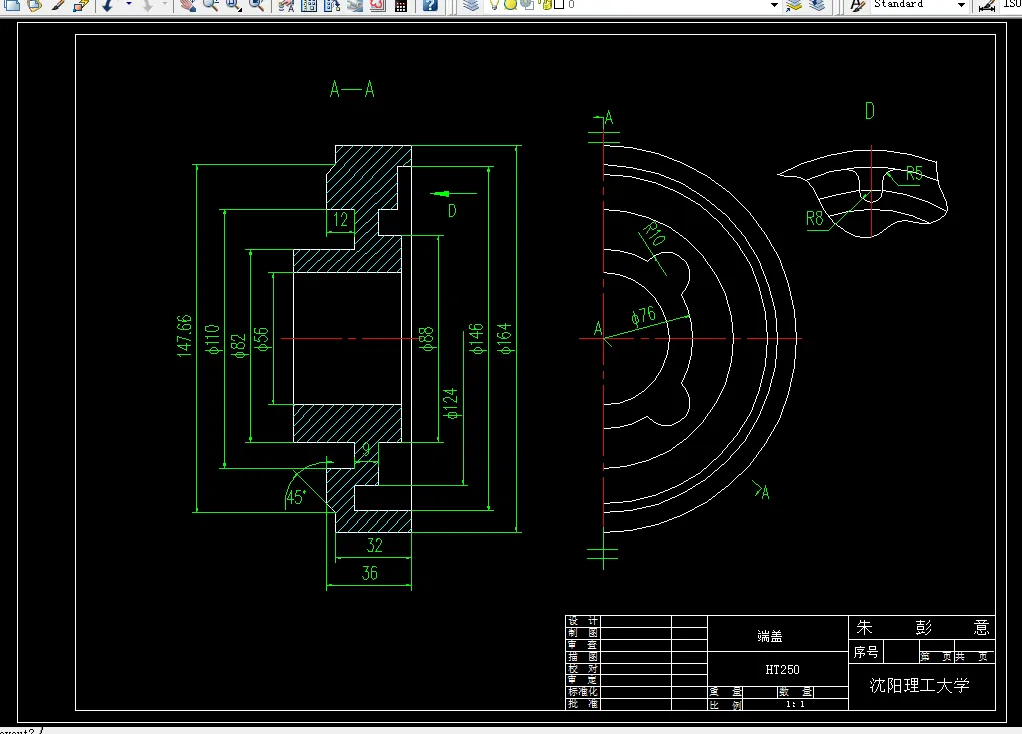Open the Sheet Set Manager icon
The width and height of the screenshot is (1022, 734).
[355, 5]
